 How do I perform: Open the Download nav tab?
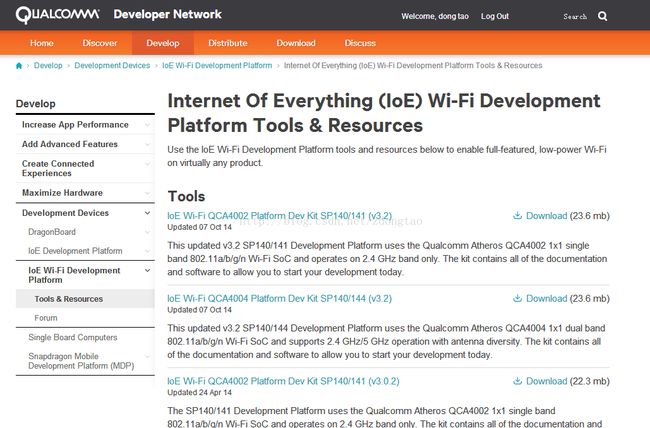(296, 43)
